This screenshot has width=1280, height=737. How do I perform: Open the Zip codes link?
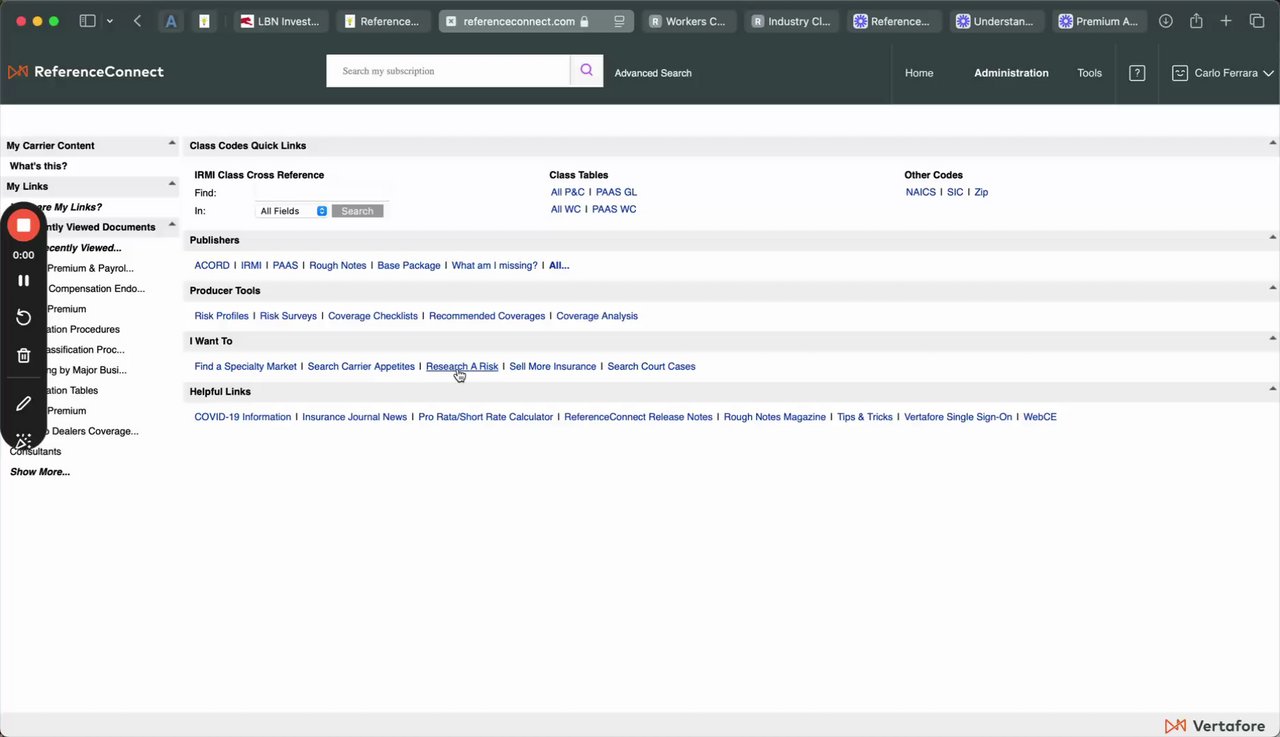(x=981, y=192)
